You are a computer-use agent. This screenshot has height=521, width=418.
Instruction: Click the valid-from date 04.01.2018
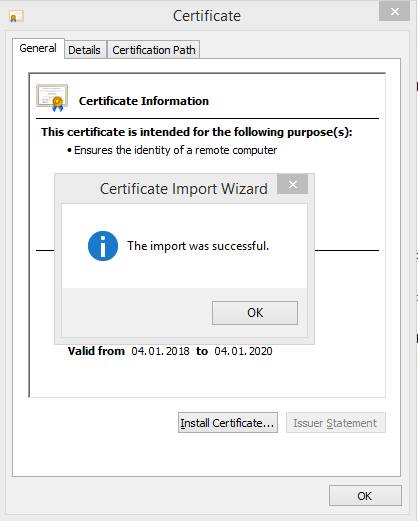(x=160, y=351)
